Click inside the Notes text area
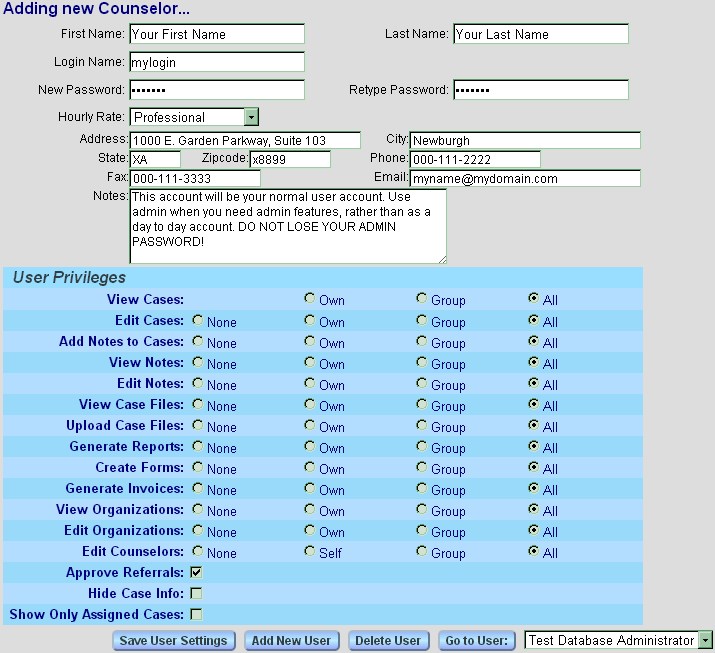This screenshot has width=715, height=653. (x=287, y=226)
